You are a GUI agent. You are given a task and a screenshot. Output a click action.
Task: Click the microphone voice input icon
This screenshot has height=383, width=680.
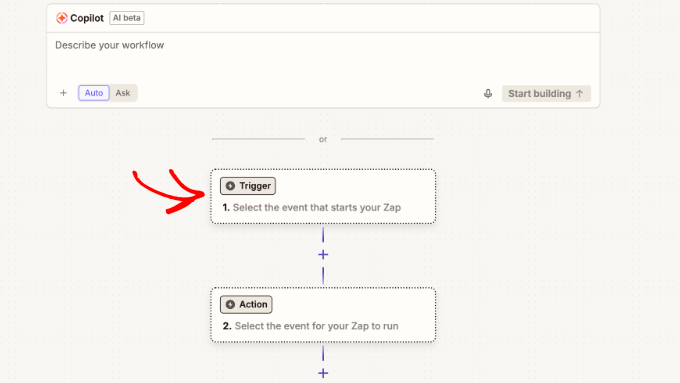point(488,94)
